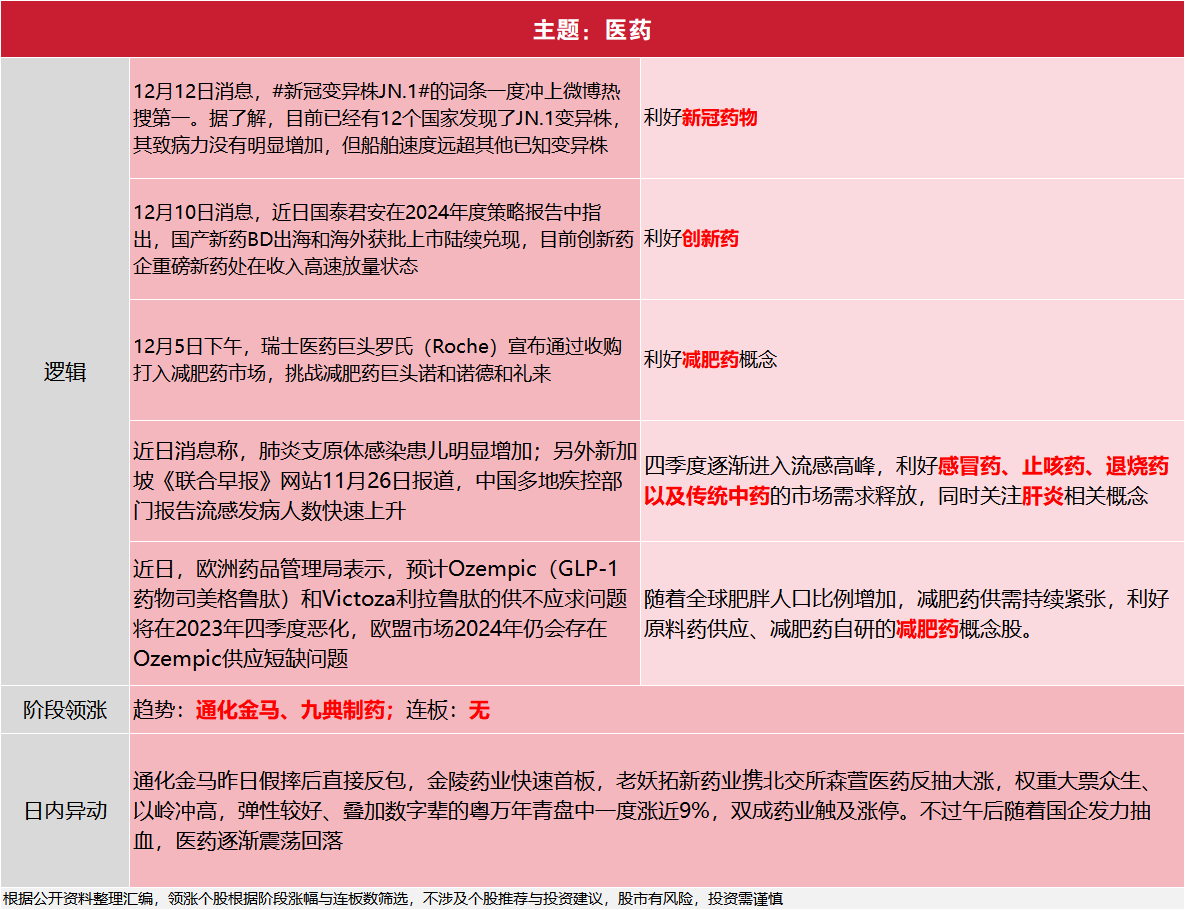Click red "通化金马、九典制药" in the 阶段领涨 row
Screen dimensions: 1185x910
pos(290,710)
